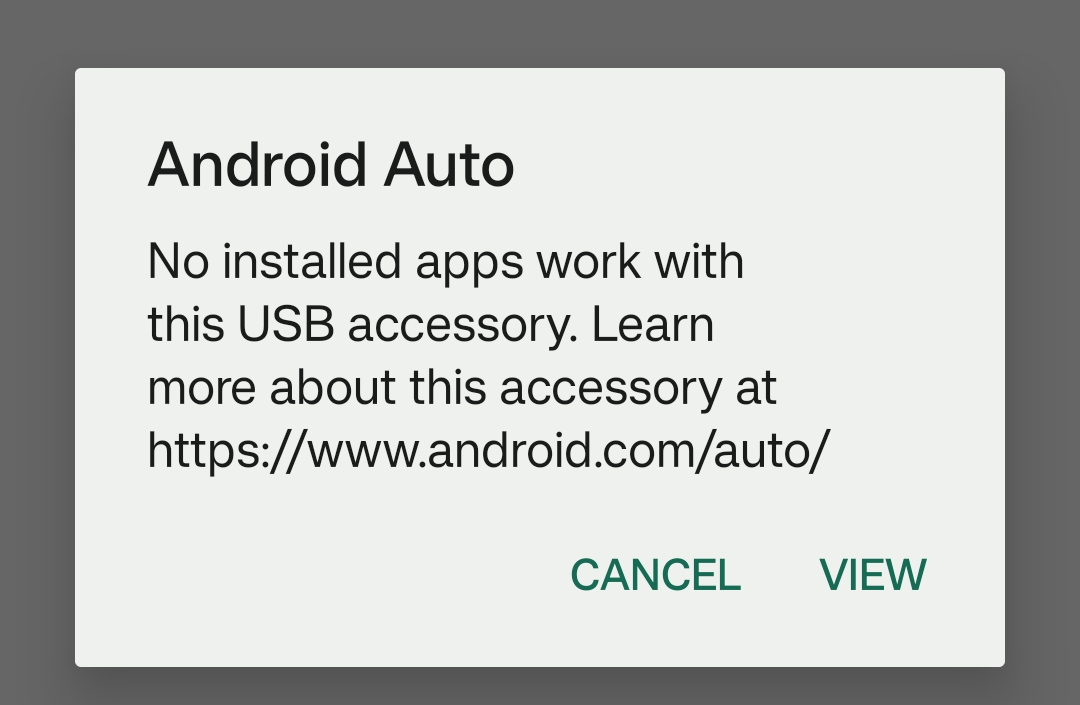Click the word 'Auto' in the title
1080x705 pixels.
coord(449,165)
